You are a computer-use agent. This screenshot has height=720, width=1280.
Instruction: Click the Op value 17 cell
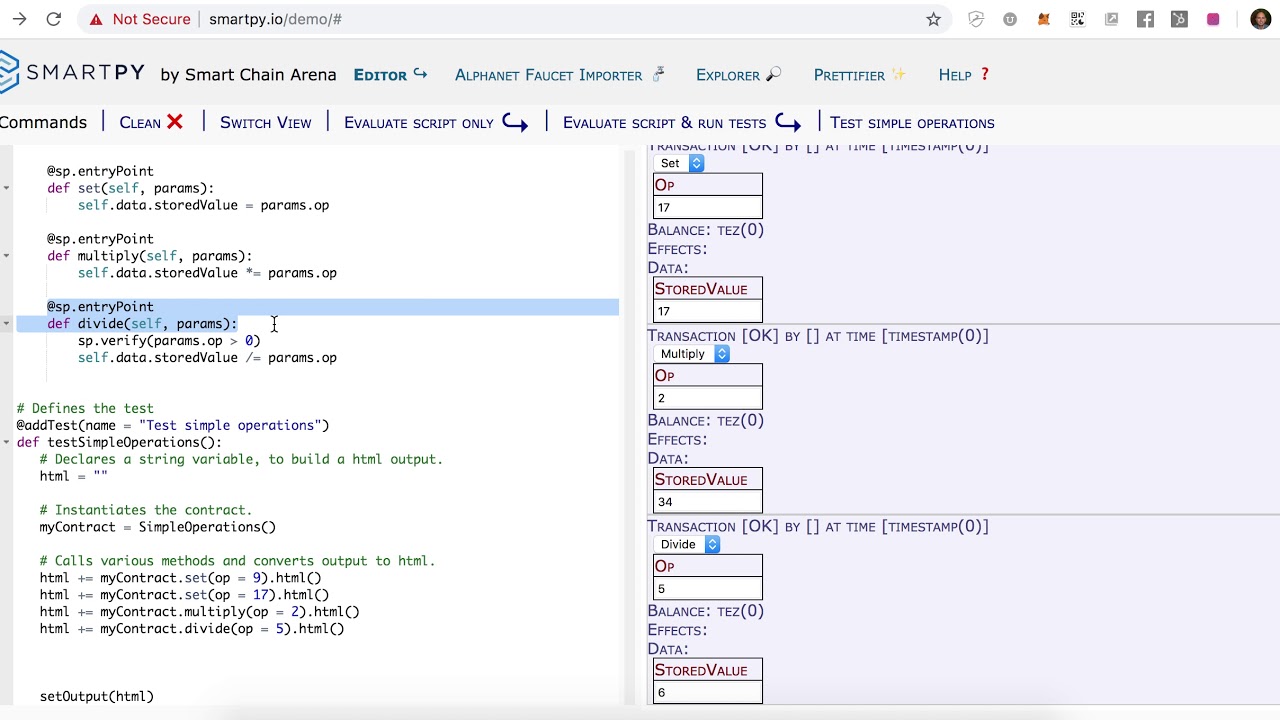[x=708, y=207]
